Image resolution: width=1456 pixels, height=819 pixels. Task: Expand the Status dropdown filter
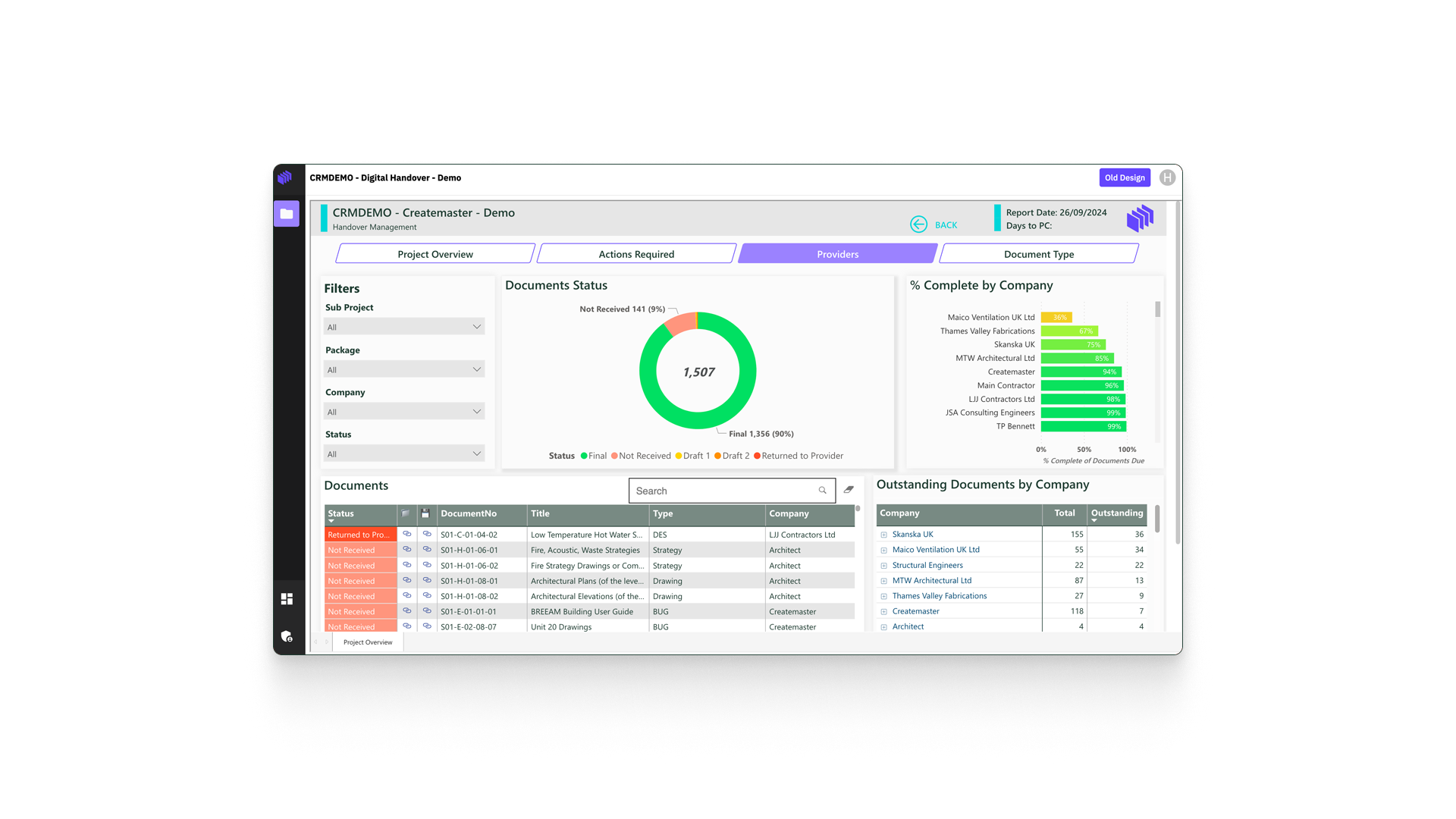click(x=404, y=453)
